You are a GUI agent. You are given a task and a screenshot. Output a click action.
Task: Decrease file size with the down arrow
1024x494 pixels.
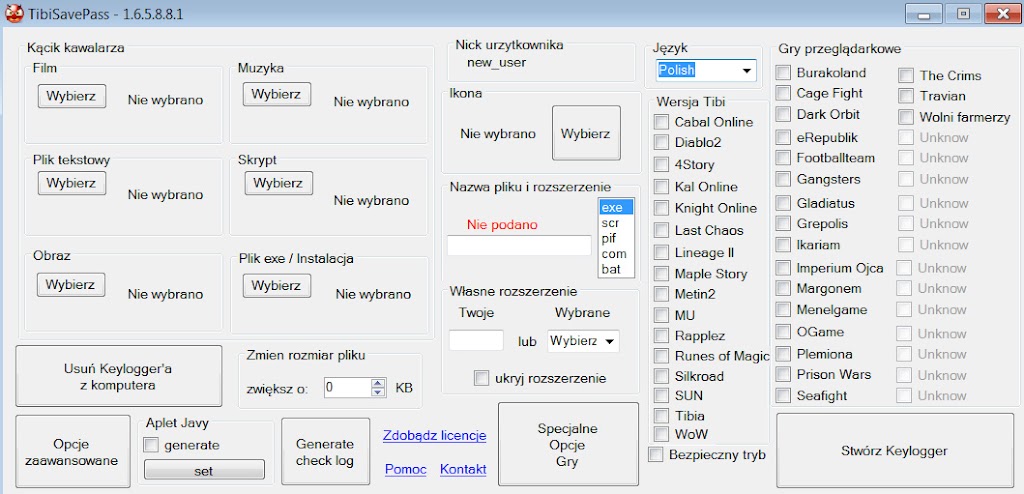click(379, 392)
